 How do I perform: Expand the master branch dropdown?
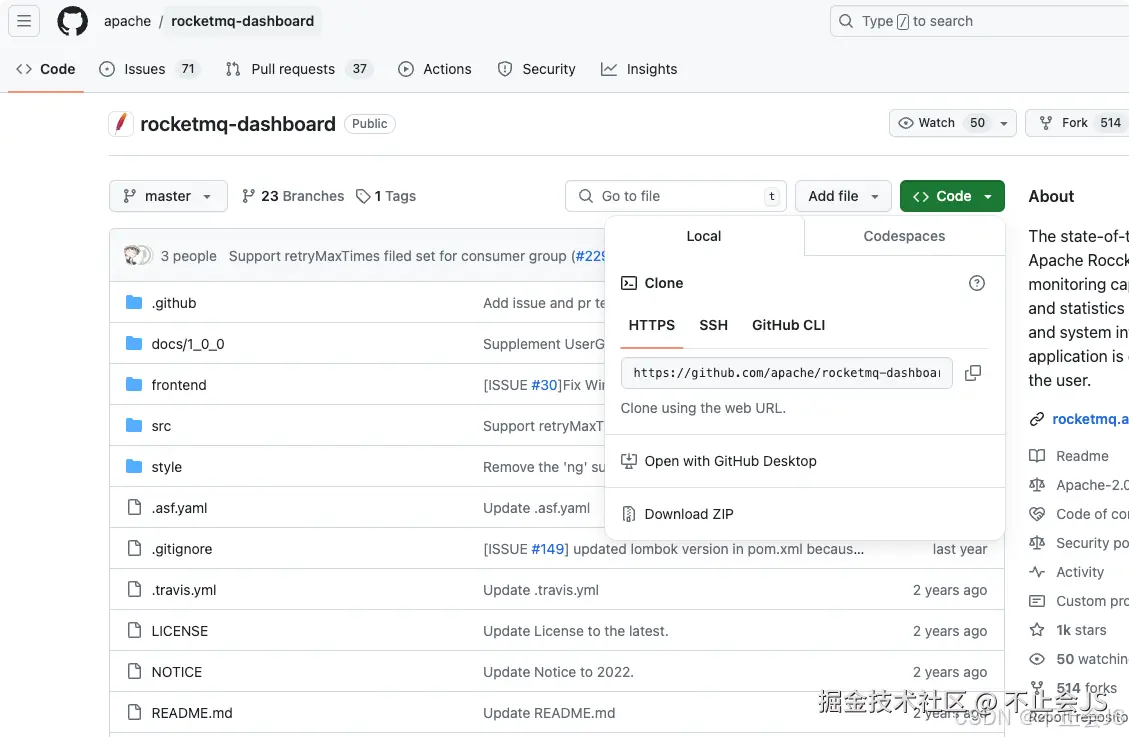(168, 196)
